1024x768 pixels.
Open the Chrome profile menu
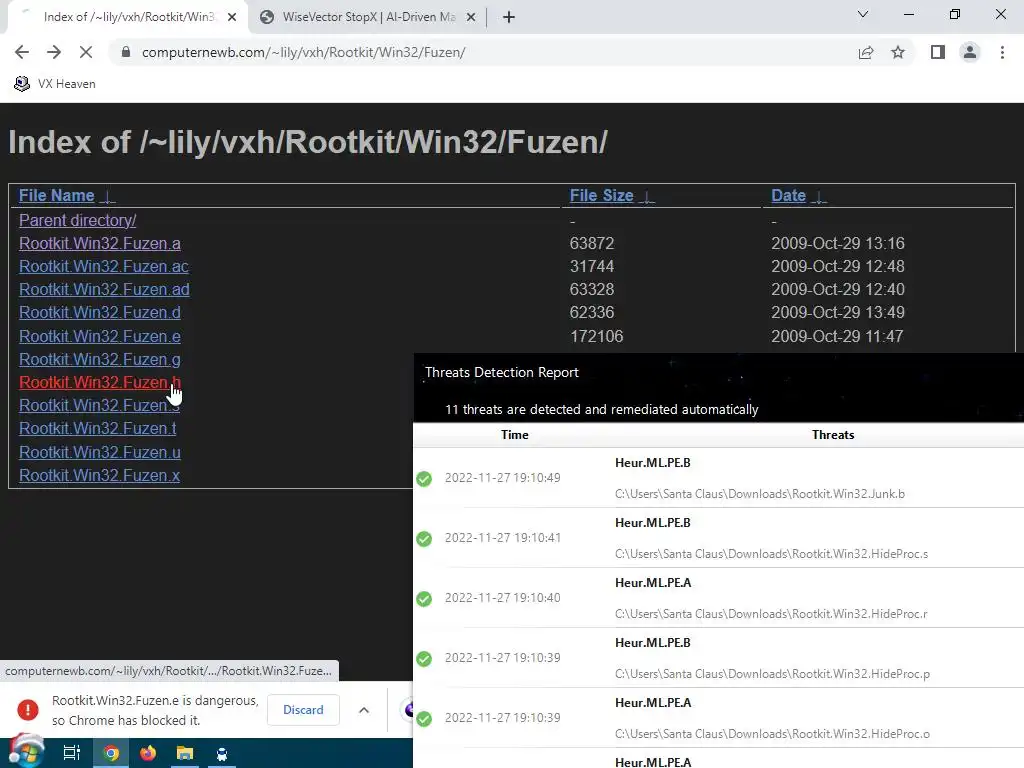tap(970, 52)
